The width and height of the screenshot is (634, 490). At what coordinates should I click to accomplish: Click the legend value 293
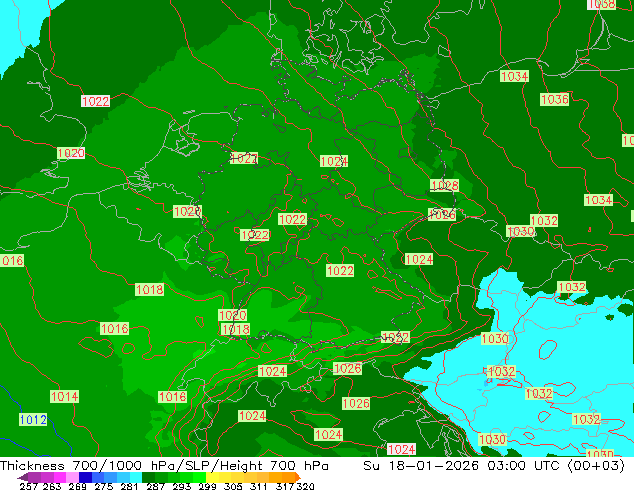tap(182, 486)
